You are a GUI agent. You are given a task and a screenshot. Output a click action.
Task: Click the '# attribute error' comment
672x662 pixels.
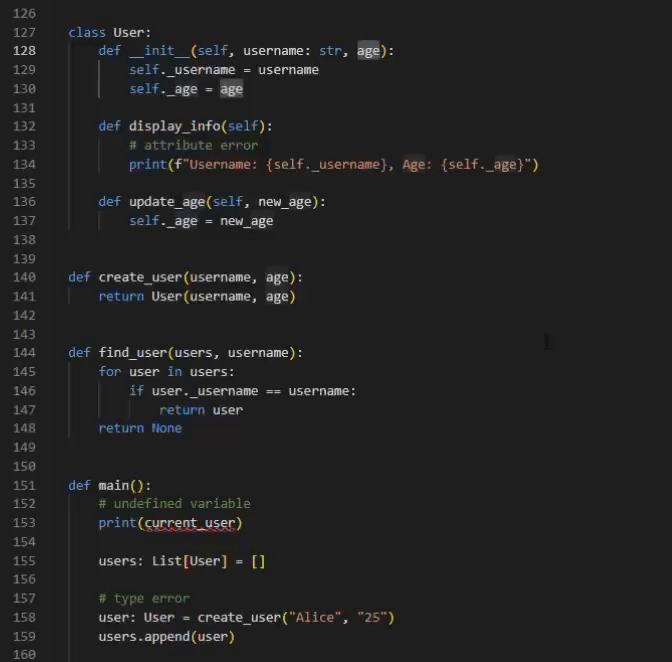pos(194,145)
